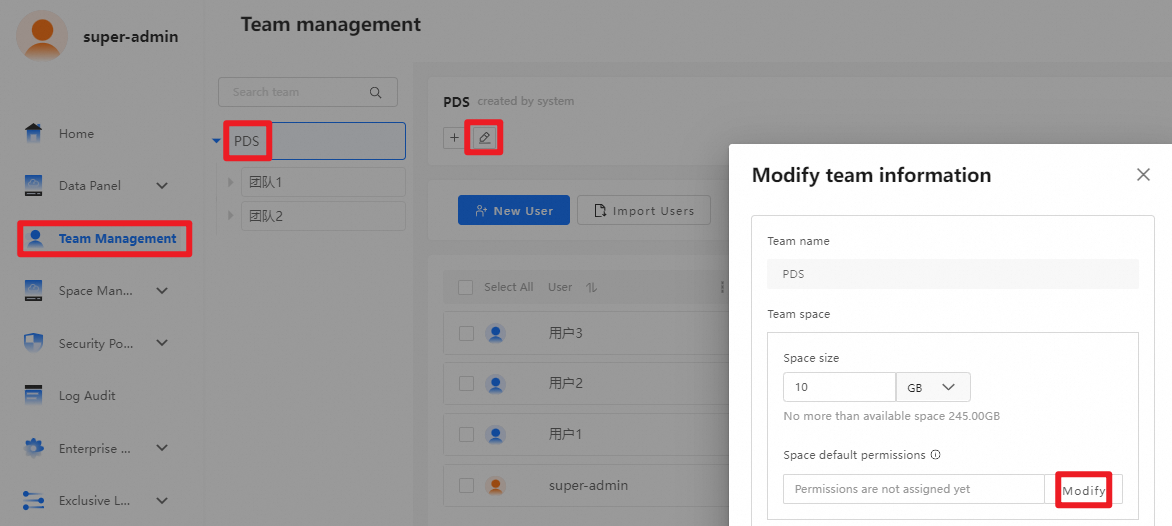Tick the Select All checkbox
1172x526 pixels.
[466, 287]
